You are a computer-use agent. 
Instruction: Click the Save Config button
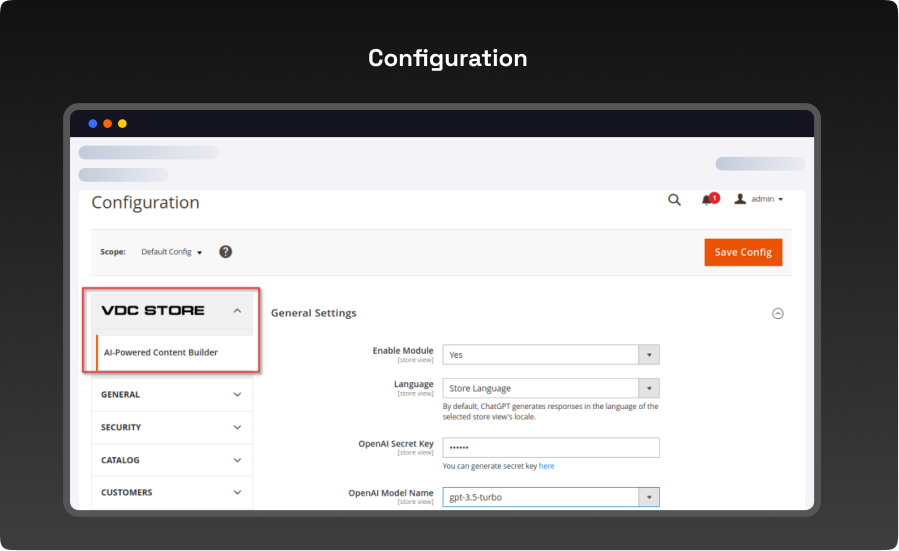pos(742,252)
